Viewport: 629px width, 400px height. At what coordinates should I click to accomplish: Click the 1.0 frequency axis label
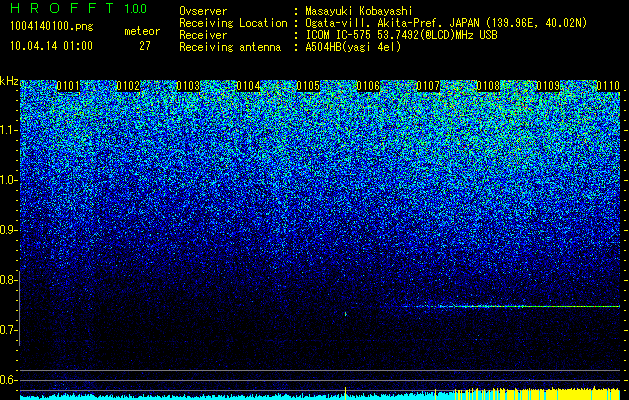tap(9, 181)
